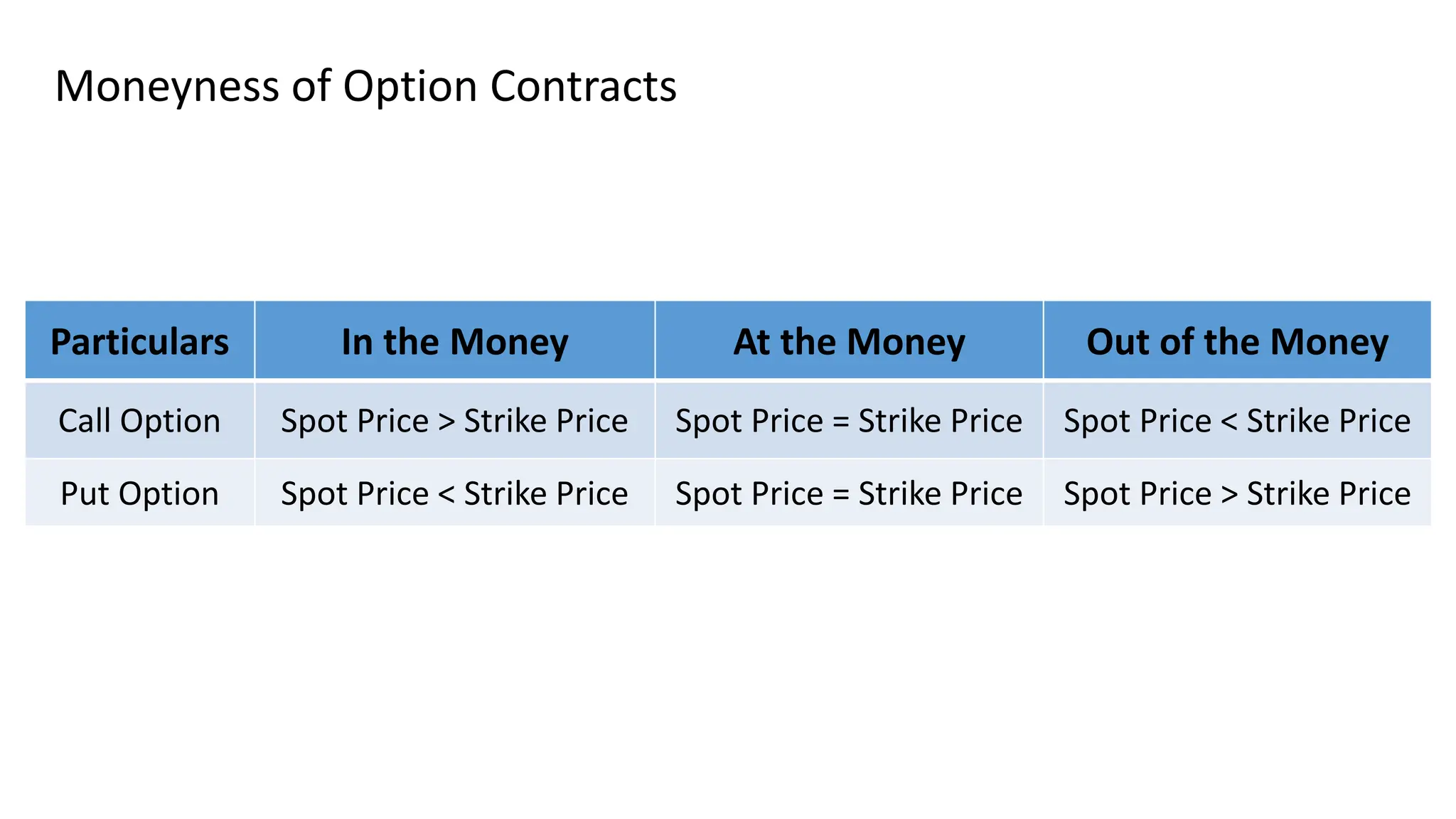Click Call Option's At the Money cell
Screen dimensions: 1456x819
coord(849,421)
